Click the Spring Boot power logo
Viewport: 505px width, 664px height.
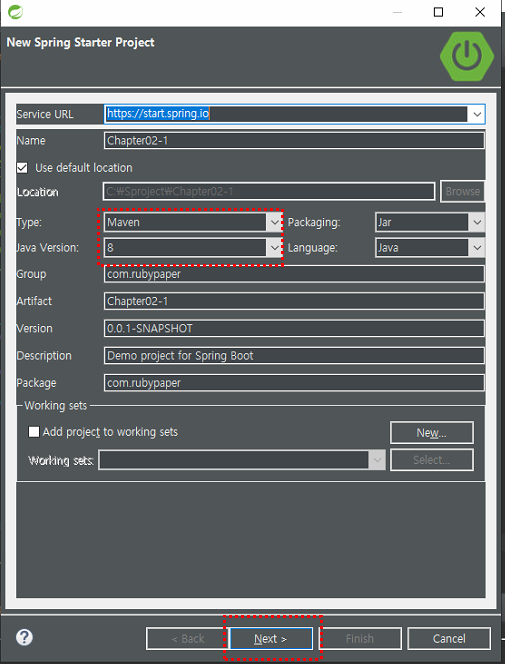click(467, 56)
